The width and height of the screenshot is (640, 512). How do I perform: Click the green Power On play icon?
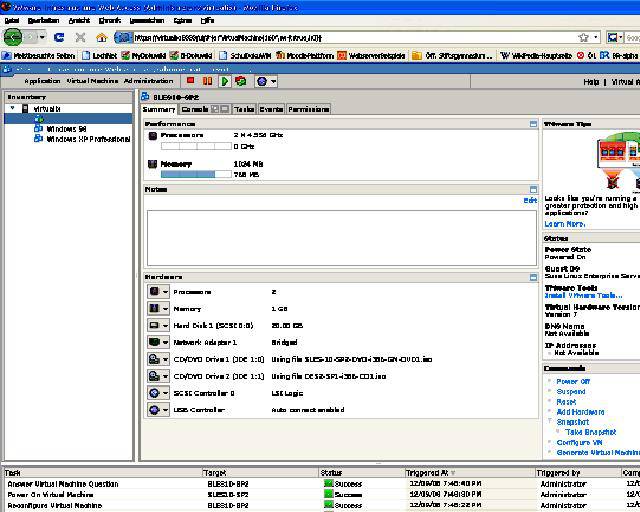click(x=225, y=81)
